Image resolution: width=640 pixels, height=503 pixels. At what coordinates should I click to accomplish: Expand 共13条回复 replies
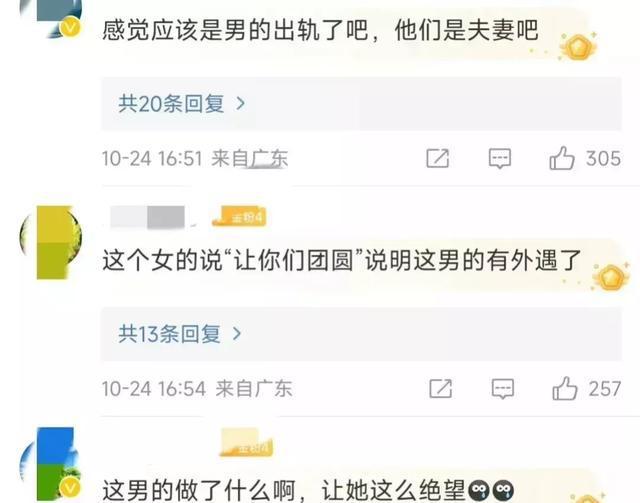(x=361, y=334)
